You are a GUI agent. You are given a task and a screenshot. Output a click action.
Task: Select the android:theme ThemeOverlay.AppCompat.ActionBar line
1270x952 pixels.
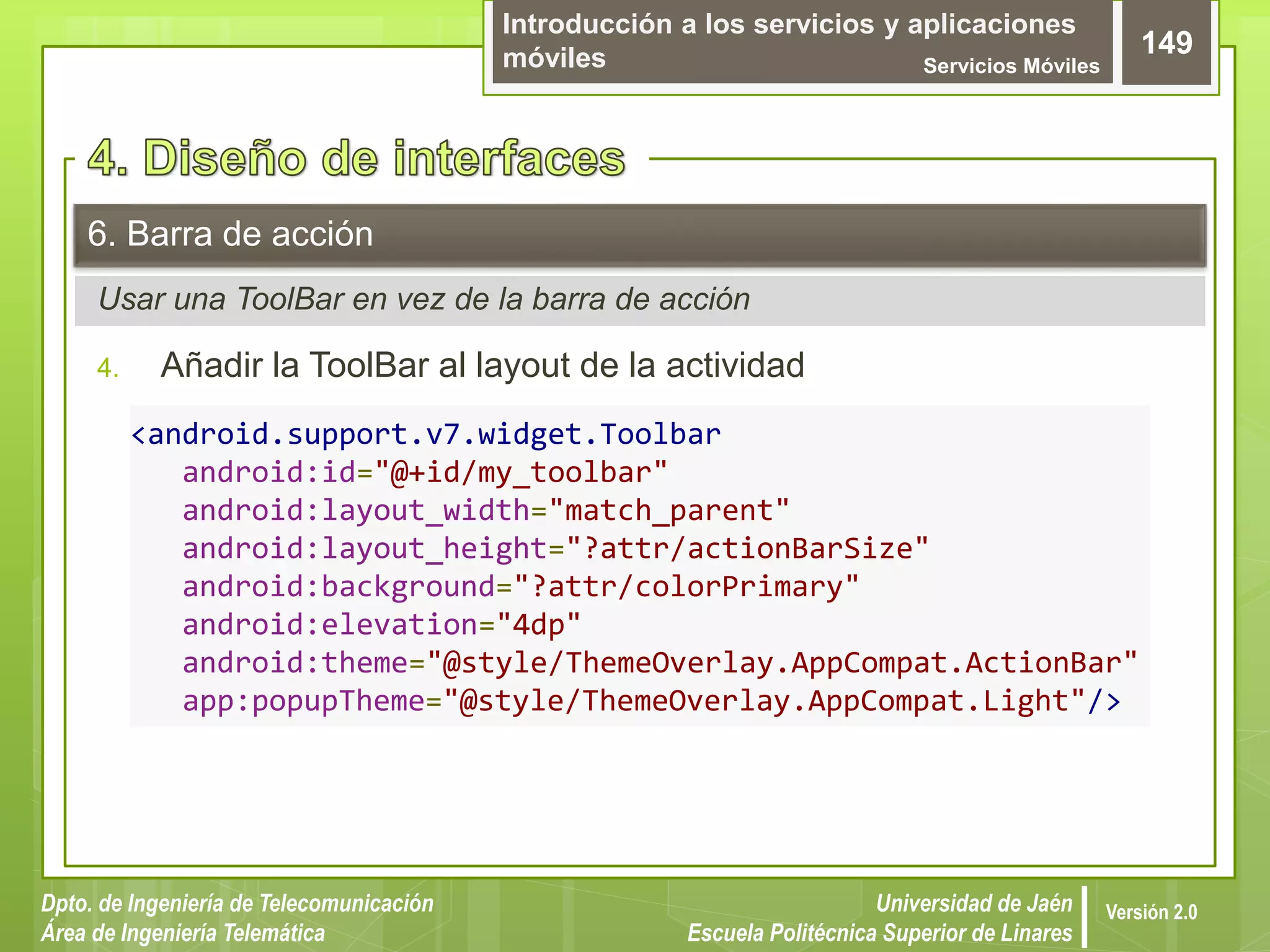tap(660, 663)
